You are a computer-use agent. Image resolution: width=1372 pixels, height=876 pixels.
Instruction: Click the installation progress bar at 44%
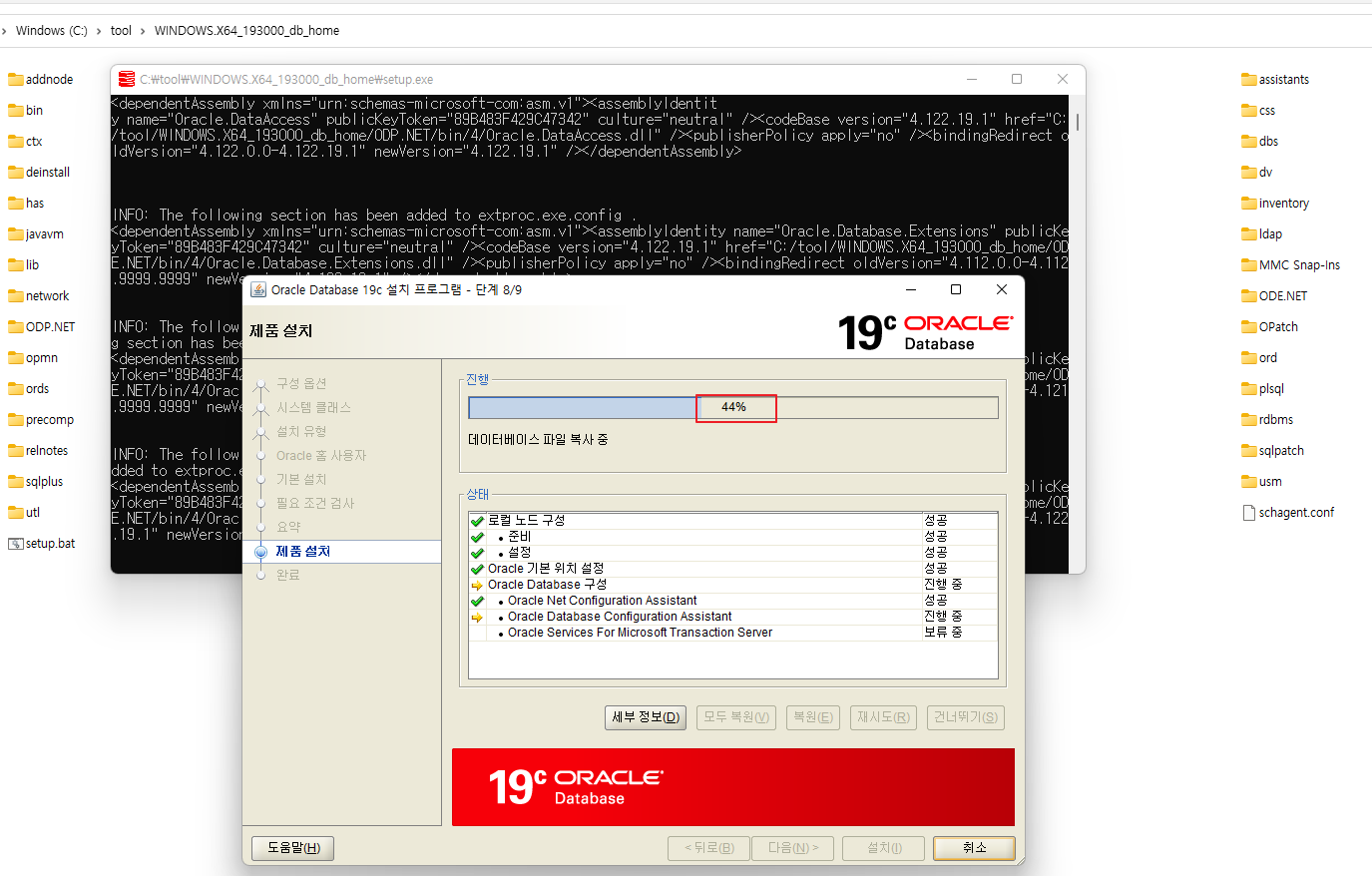click(x=733, y=407)
